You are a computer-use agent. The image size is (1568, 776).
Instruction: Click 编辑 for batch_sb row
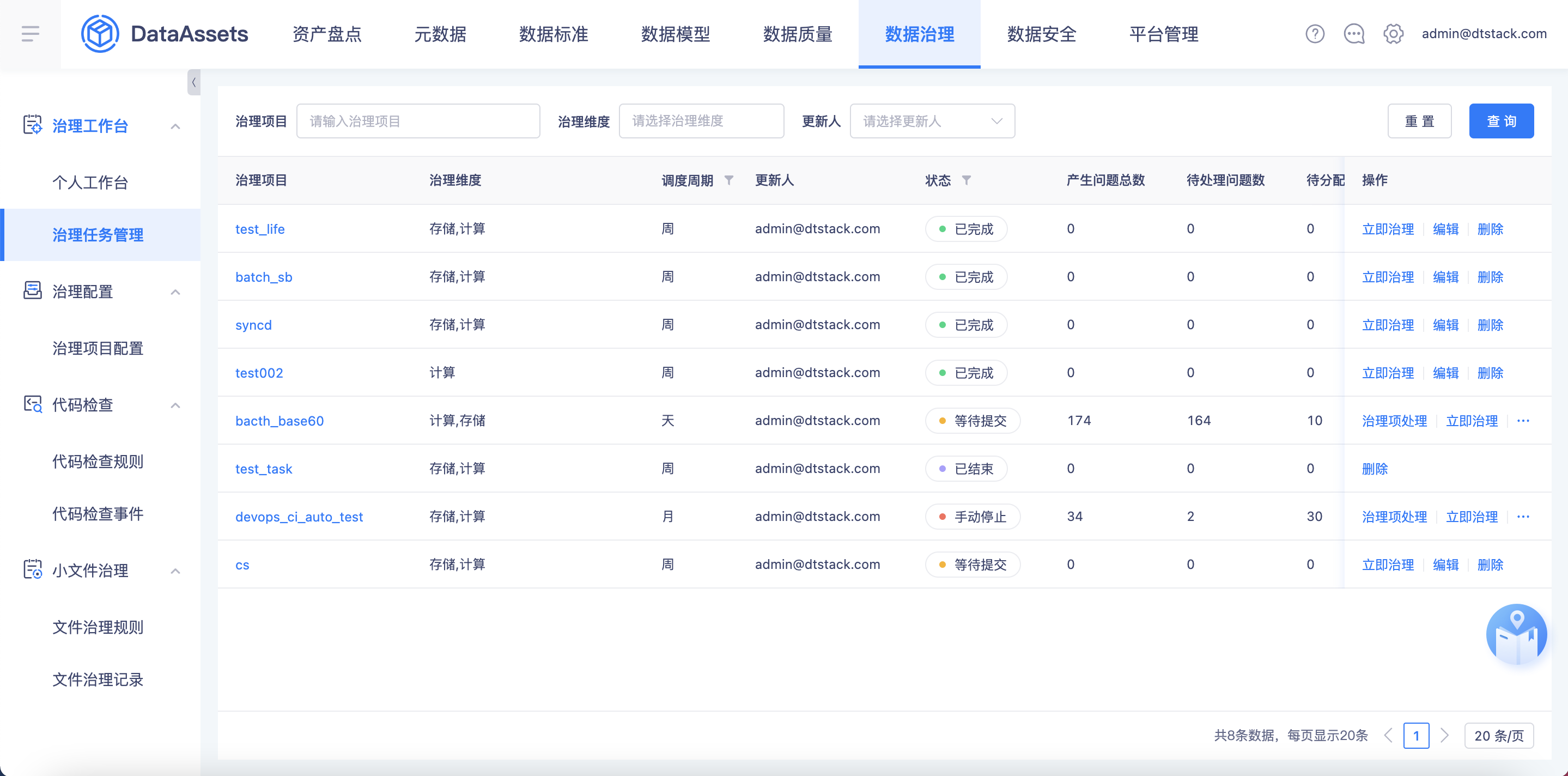coord(1445,277)
